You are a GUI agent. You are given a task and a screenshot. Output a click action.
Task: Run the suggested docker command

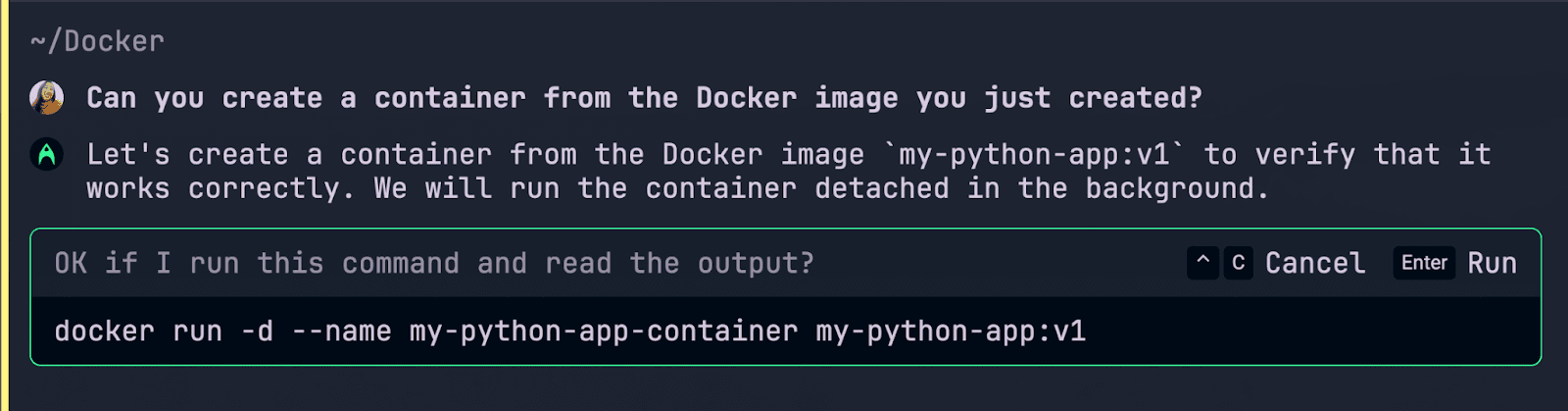click(1492, 263)
